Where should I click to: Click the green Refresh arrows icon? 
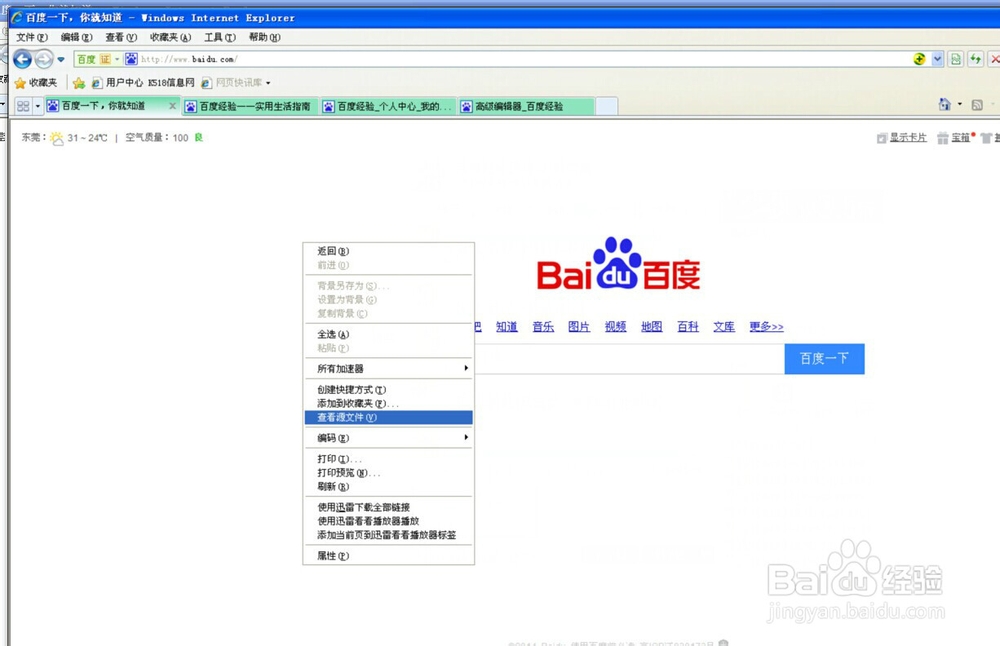click(975, 59)
